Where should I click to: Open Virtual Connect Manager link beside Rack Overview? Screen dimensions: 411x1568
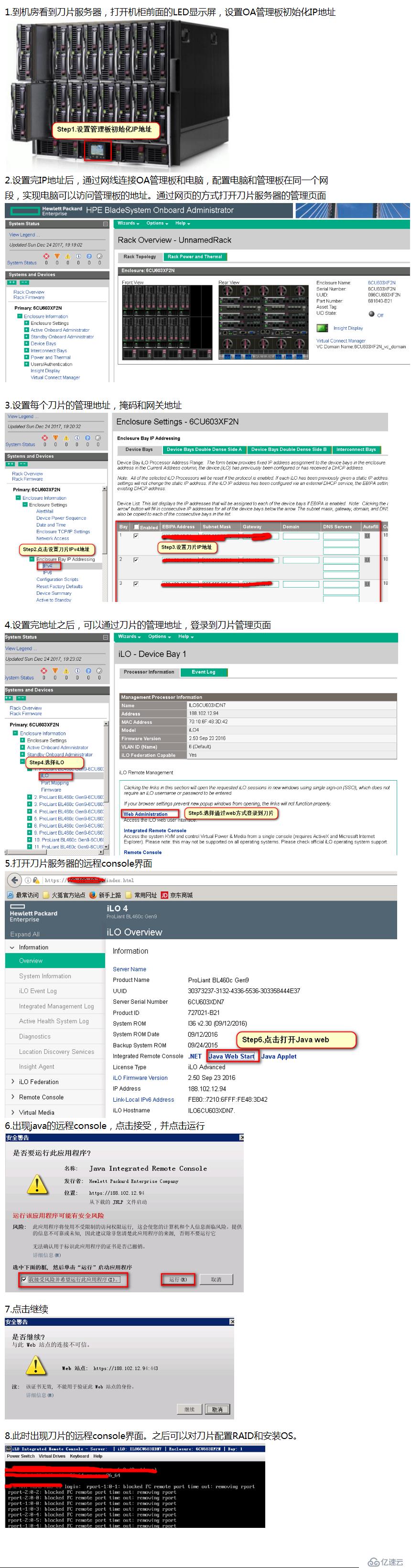341,341
